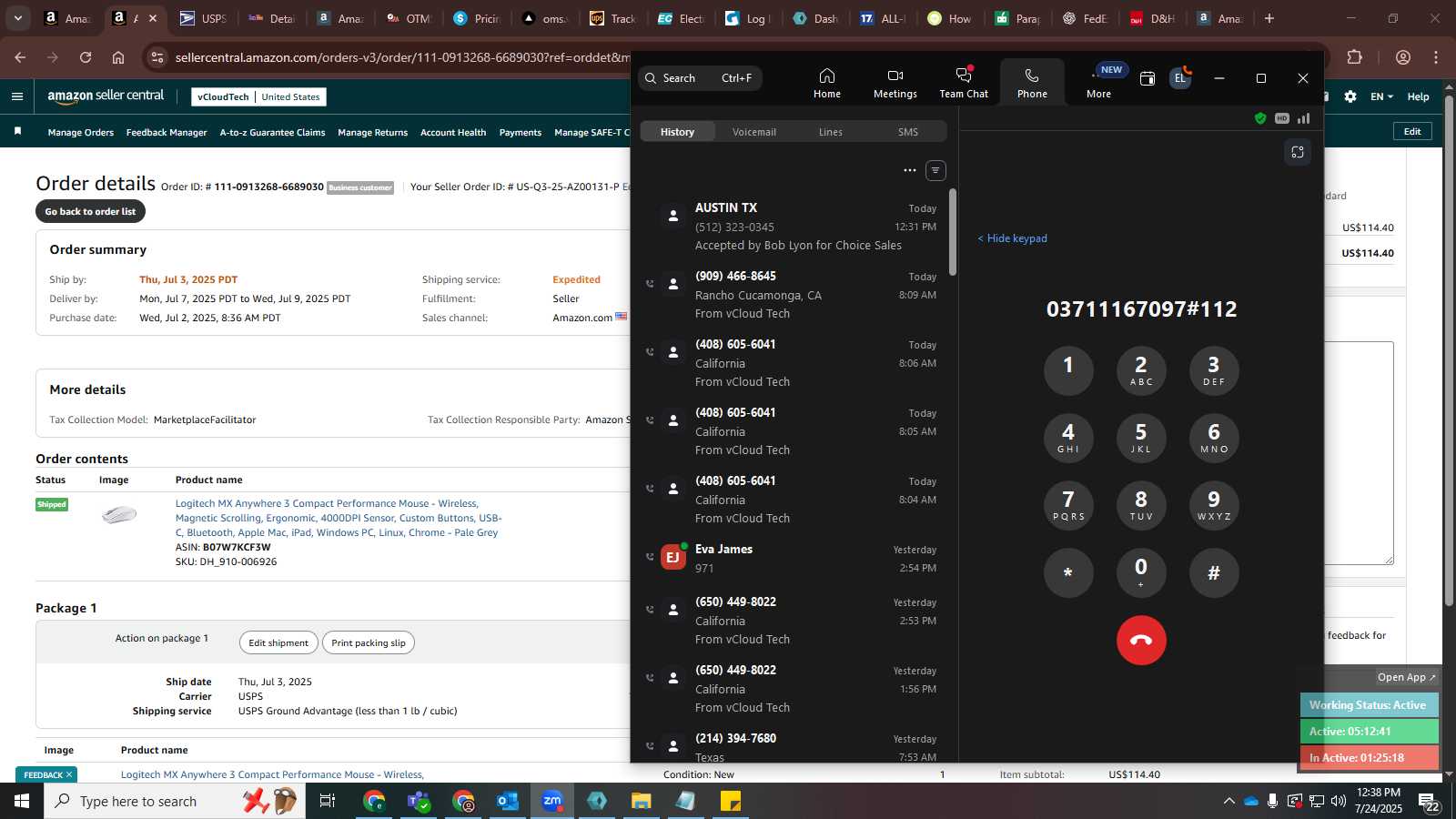
Task: Click the green encryption shield icon
Action: tap(1260, 118)
